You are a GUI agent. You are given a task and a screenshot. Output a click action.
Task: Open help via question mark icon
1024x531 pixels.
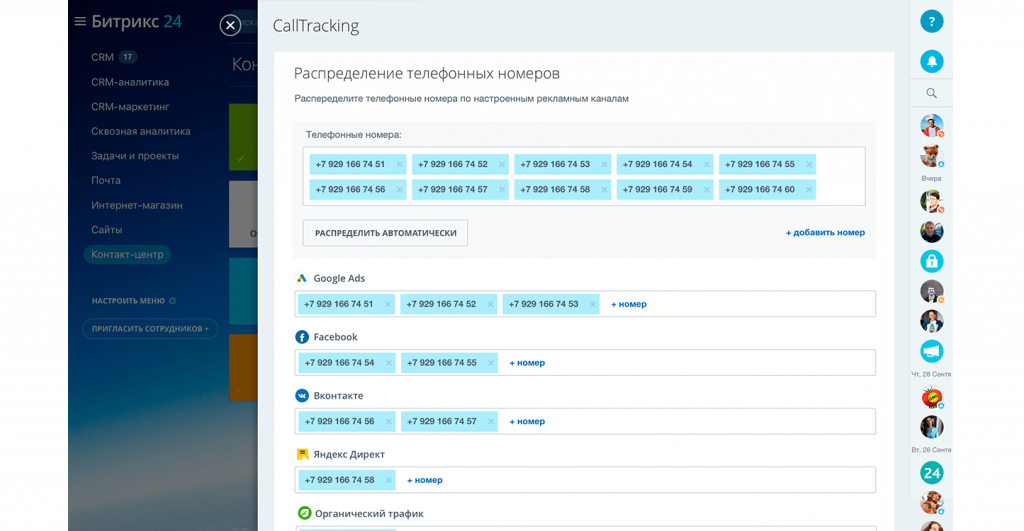click(x=931, y=22)
